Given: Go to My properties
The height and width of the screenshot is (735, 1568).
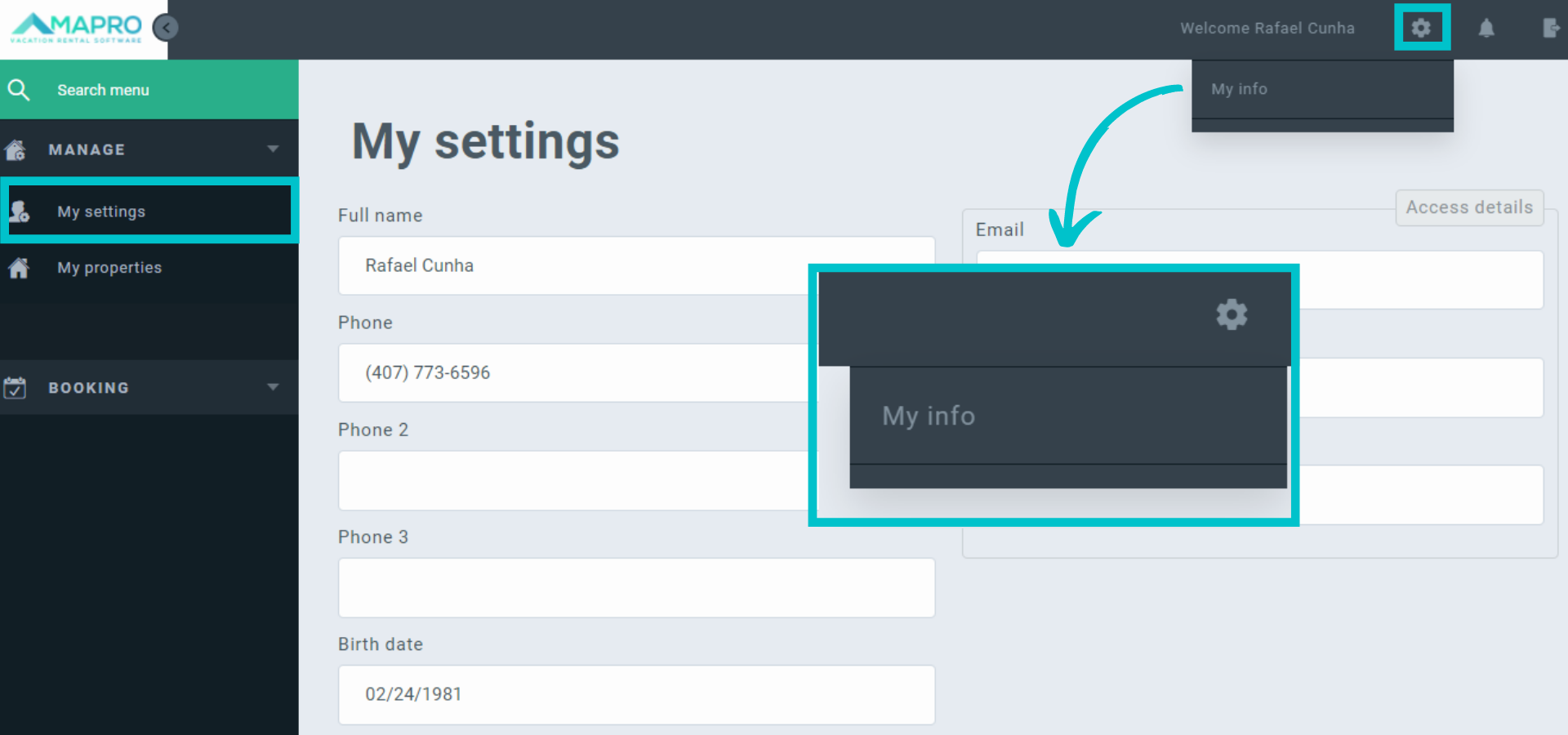Looking at the screenshot, I should pos(109,268).
